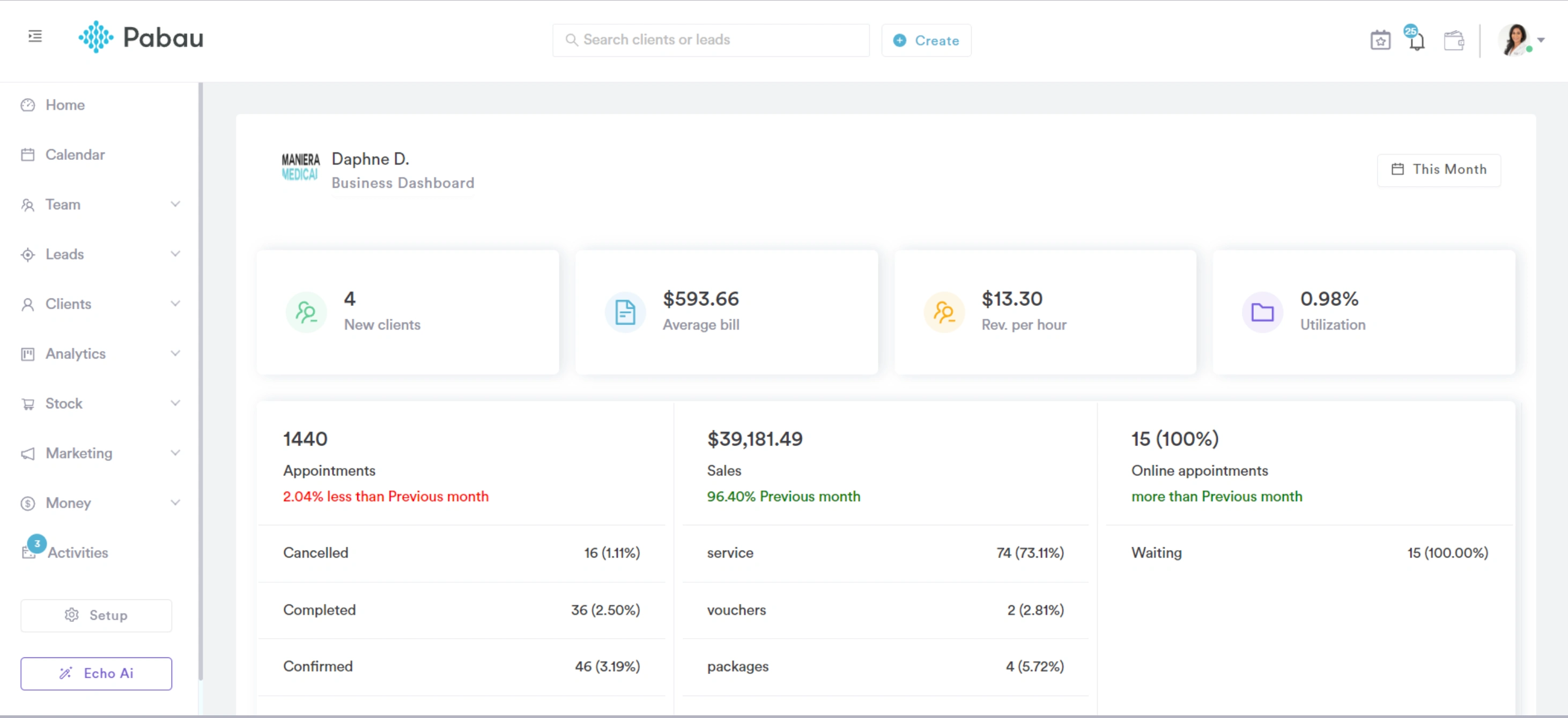Open the Calendar menu item
Viewport: 1568px width, 718px height.
[x=75, y=155]
